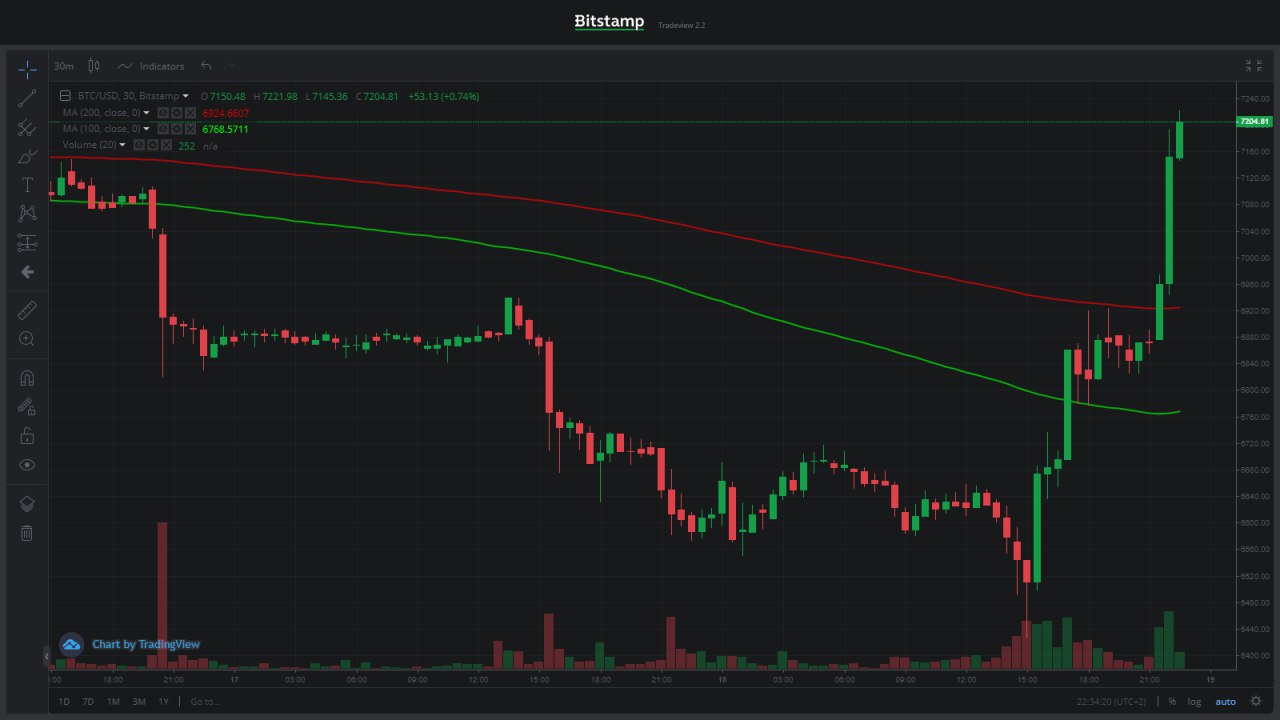Open the Indicators menu

[x=151, y=66]
